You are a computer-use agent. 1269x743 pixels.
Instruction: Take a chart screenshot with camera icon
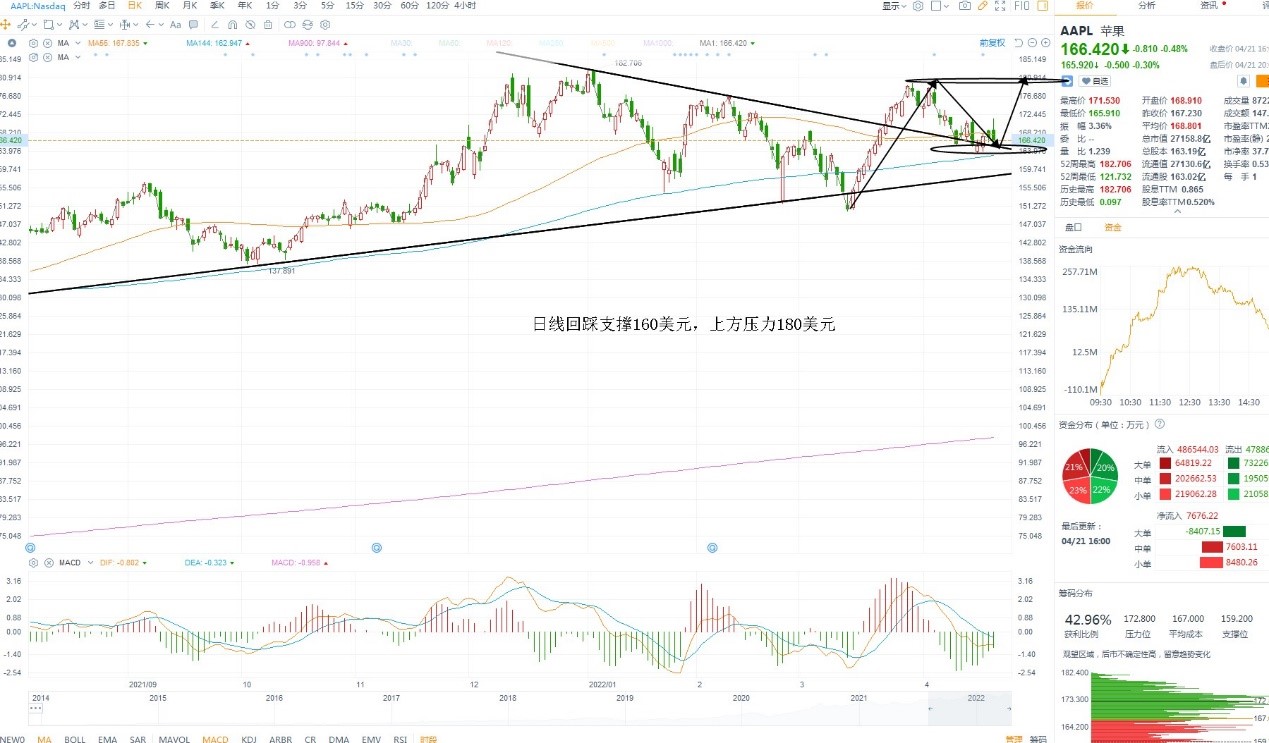[x=965, y=6]
